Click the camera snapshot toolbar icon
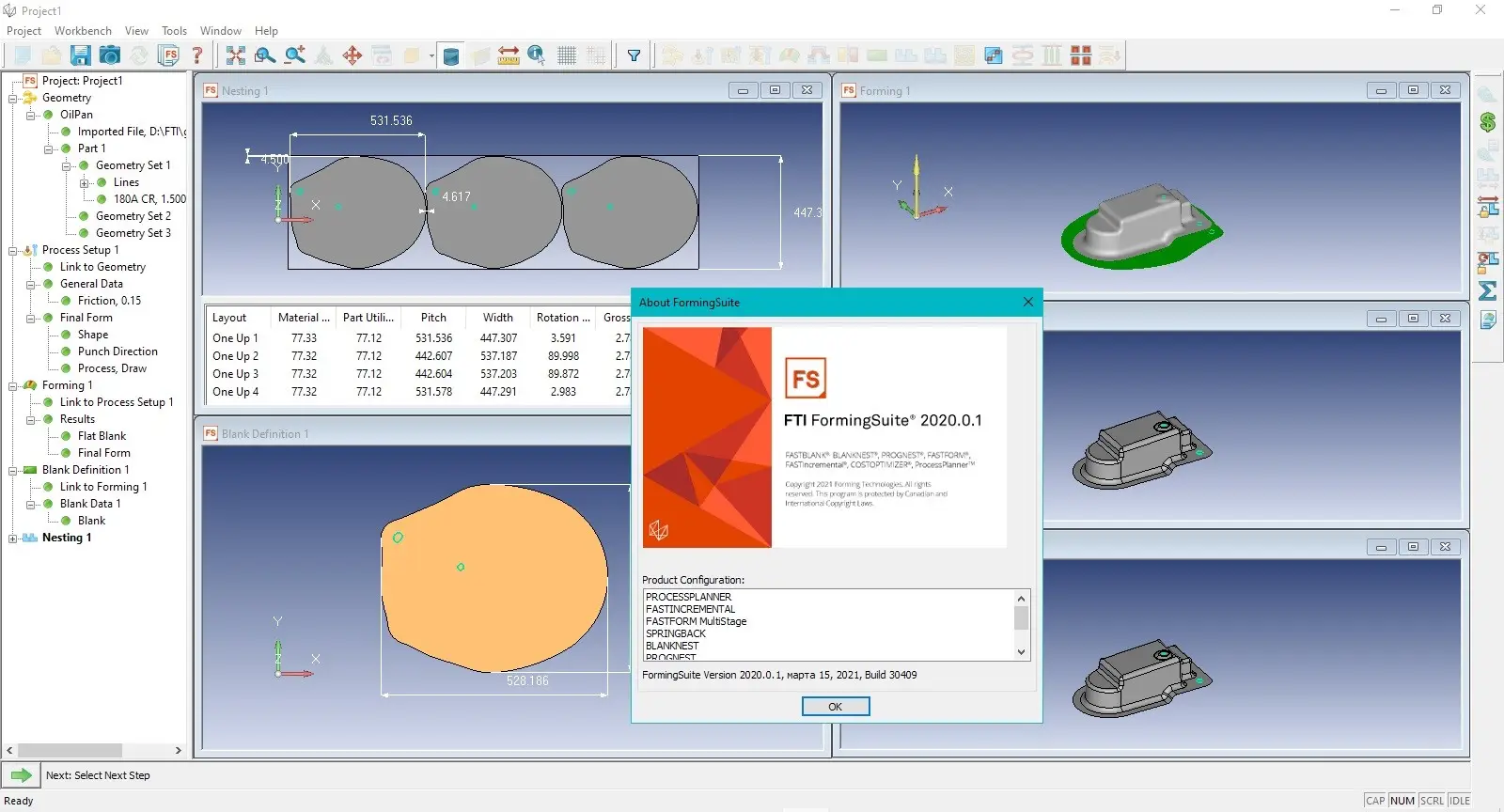1504x812 pixels. tap(110, 55)
